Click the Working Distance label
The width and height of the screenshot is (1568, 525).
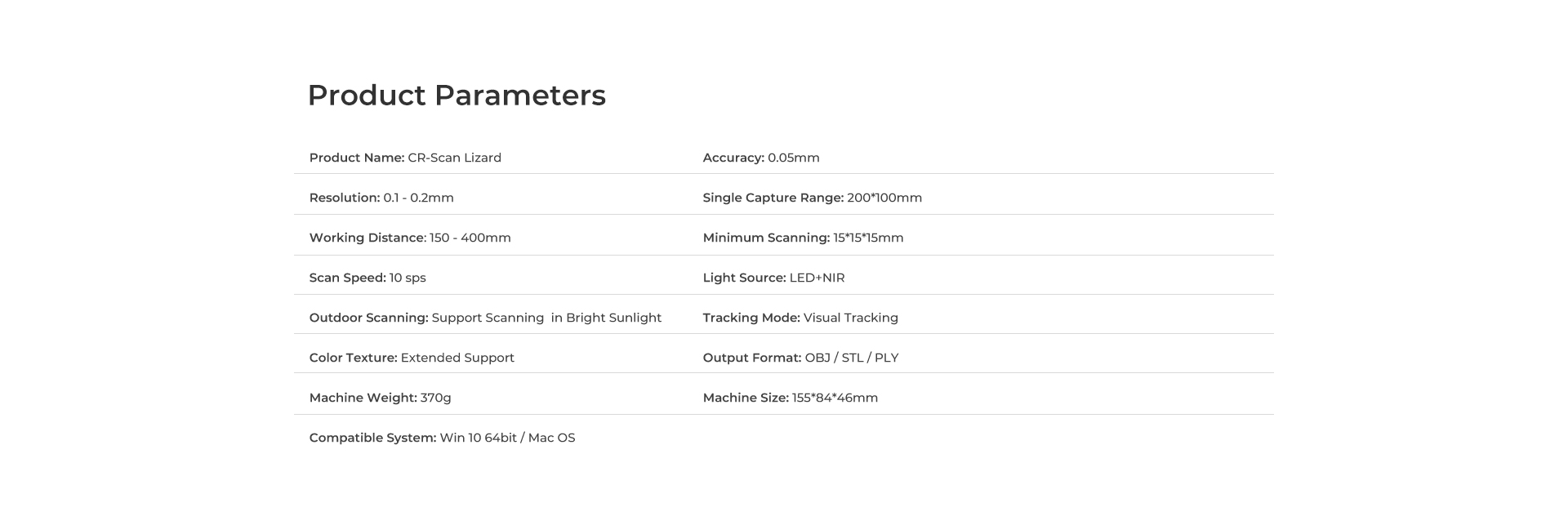coord(367,238)
